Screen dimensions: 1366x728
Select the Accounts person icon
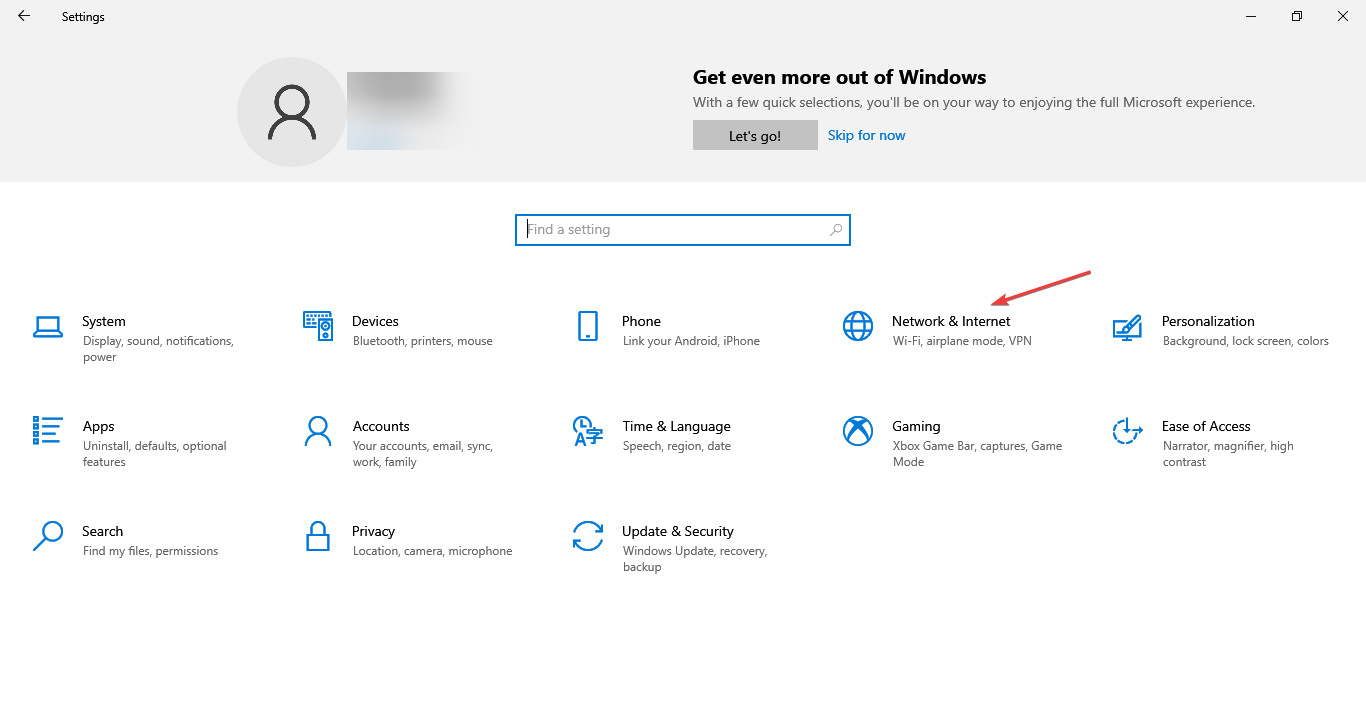318,431
